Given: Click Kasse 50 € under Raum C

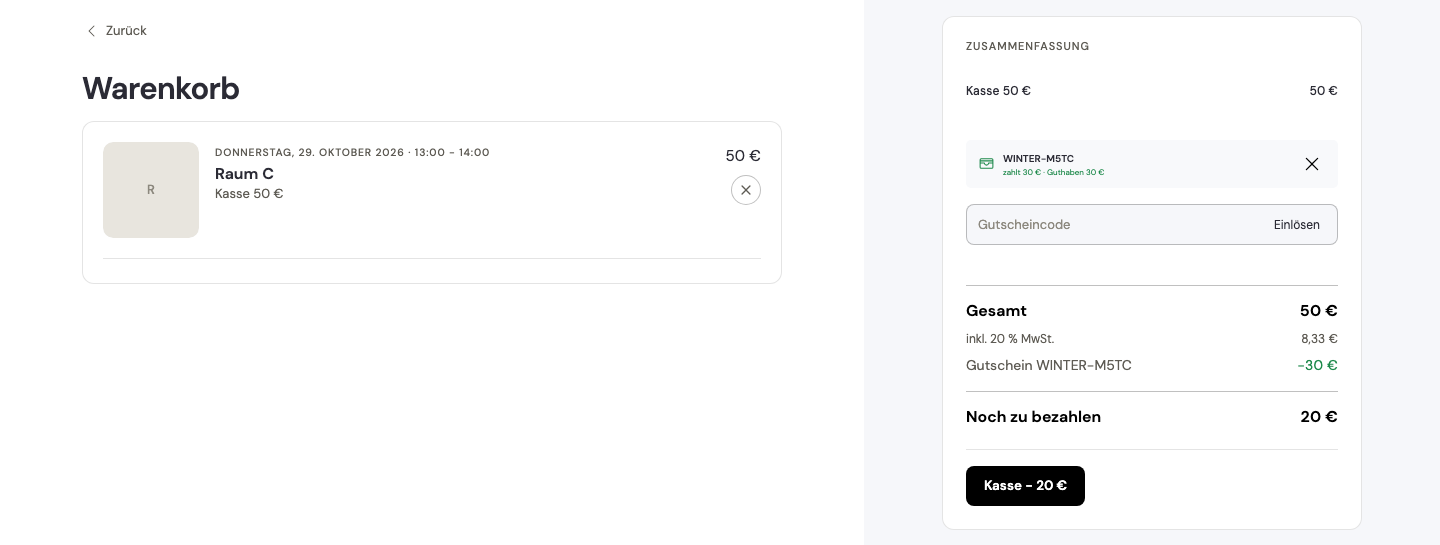Looking at the screenshot, I should click(x=249, y=194).
